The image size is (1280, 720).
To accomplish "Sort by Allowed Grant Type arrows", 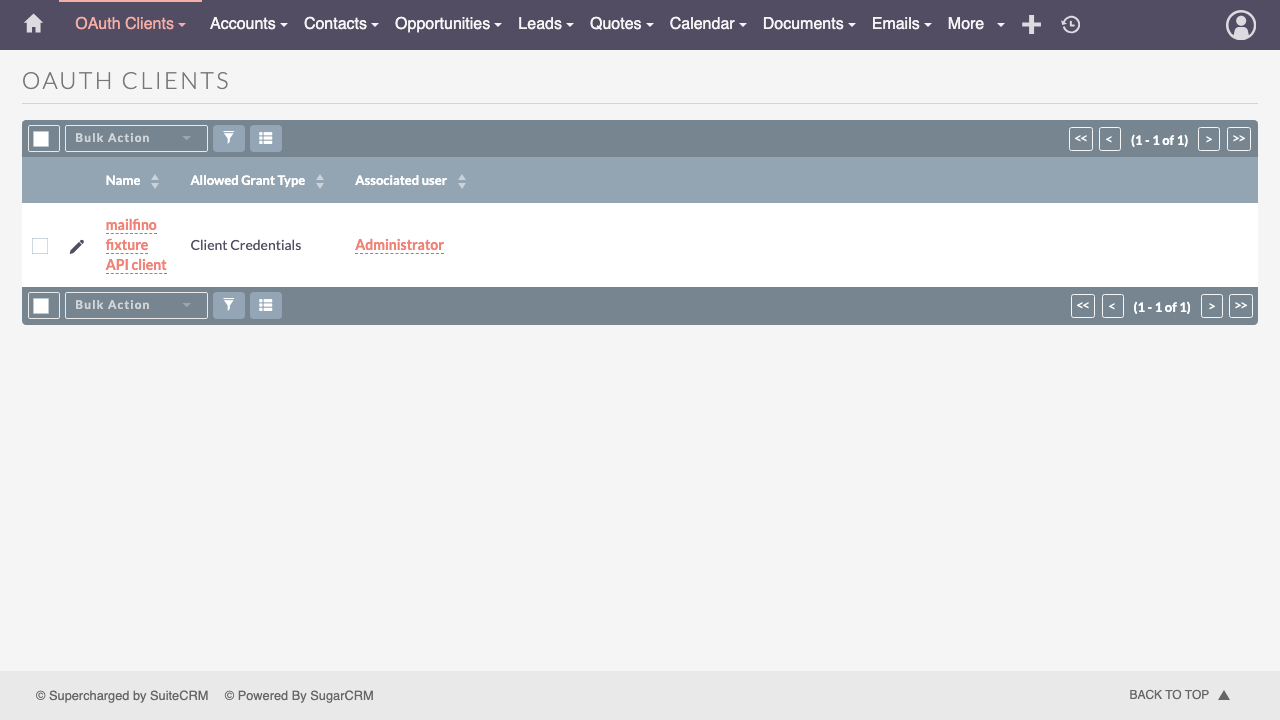I will click(320, 181).
